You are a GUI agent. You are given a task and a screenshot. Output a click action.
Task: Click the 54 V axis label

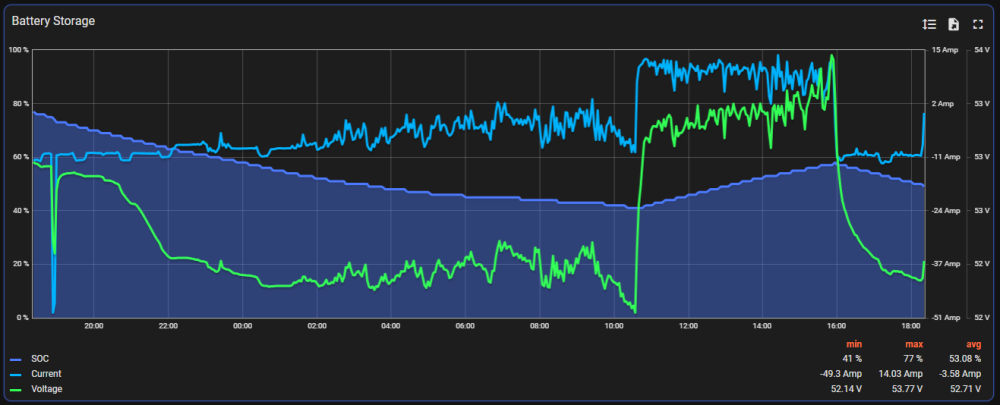pos(982,50)
